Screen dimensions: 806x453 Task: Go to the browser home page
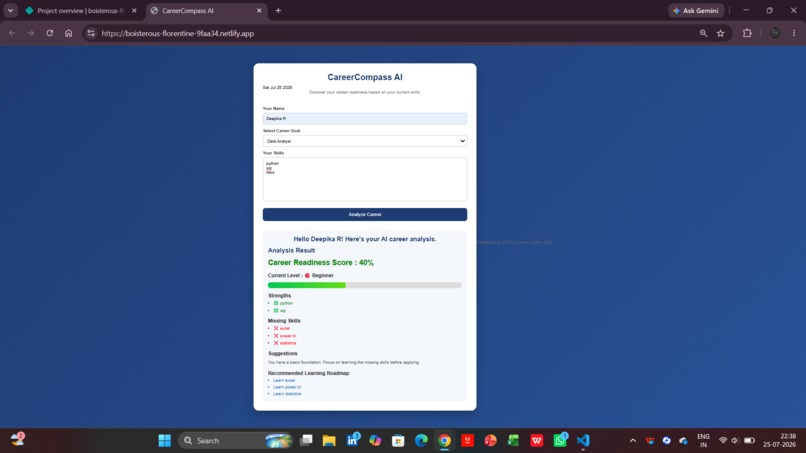pos(68,33)
